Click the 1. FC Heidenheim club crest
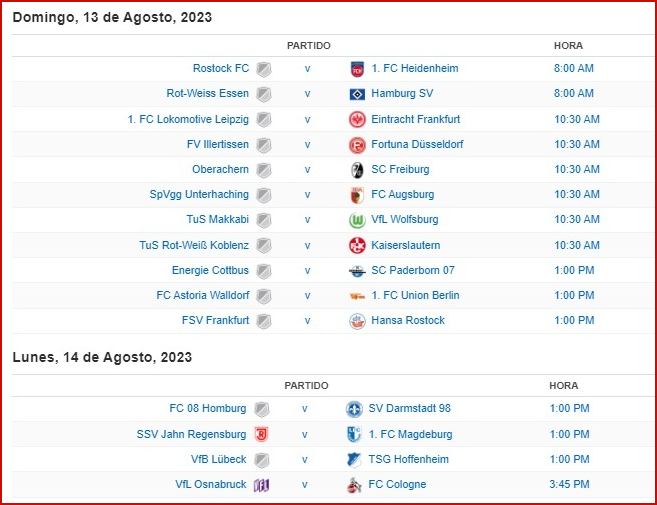This screenshot has height=505, width=657. (x=357, y=69)
